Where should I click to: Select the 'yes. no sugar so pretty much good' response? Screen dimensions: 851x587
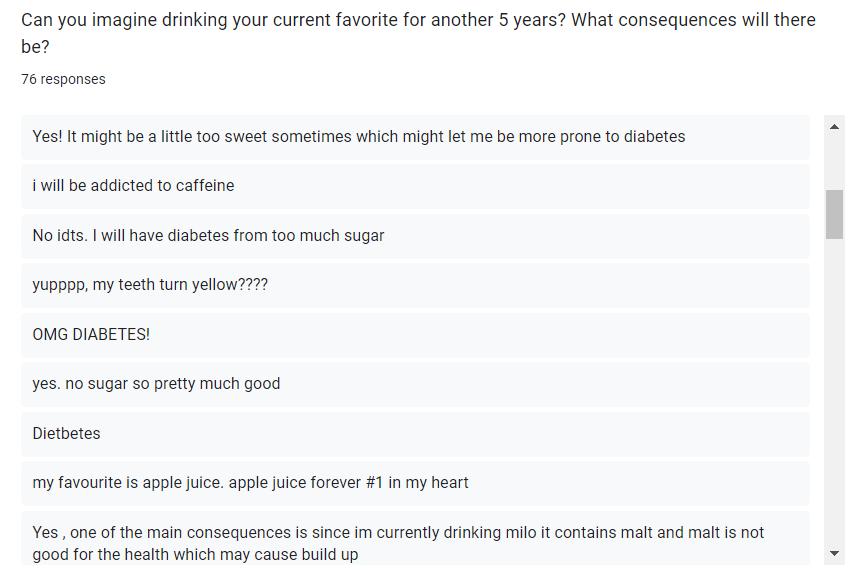[415, 384]
